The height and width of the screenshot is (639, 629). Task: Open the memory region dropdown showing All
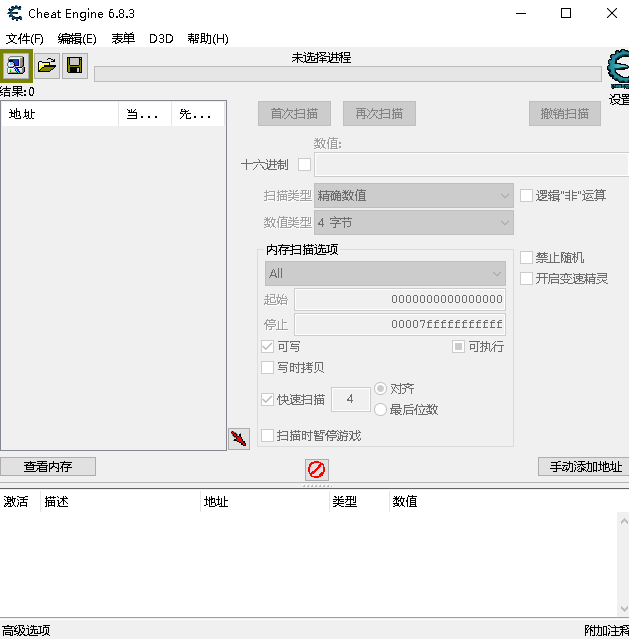tap(385, 273)
